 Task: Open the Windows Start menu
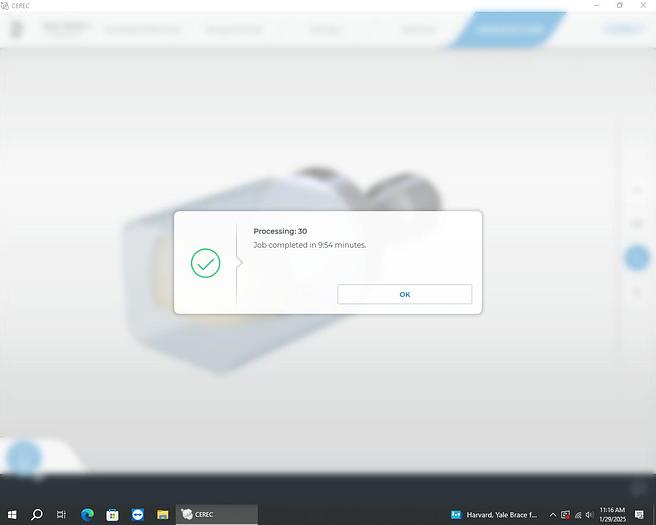(x=11, y=514)
